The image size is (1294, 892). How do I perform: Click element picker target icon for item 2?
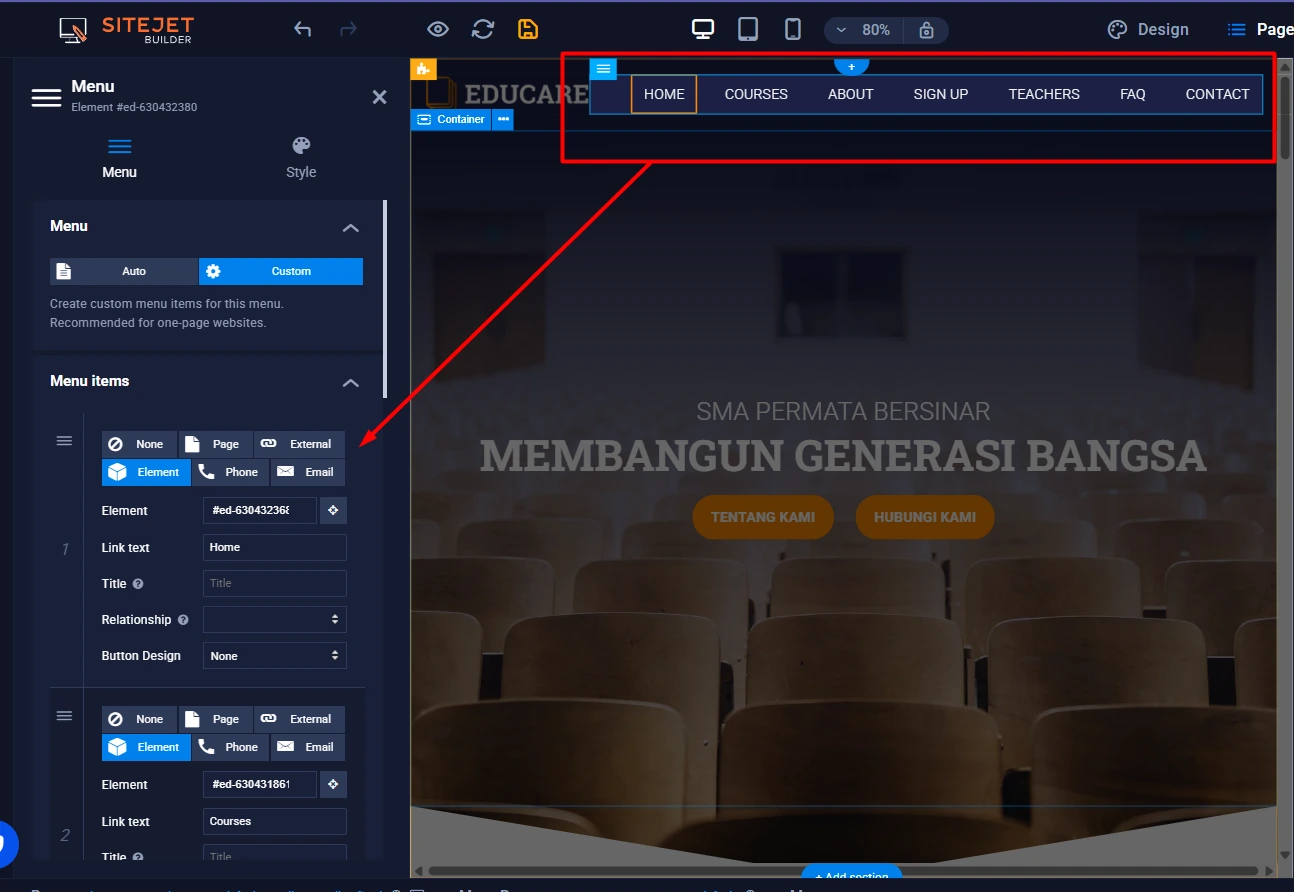point(333,784)
